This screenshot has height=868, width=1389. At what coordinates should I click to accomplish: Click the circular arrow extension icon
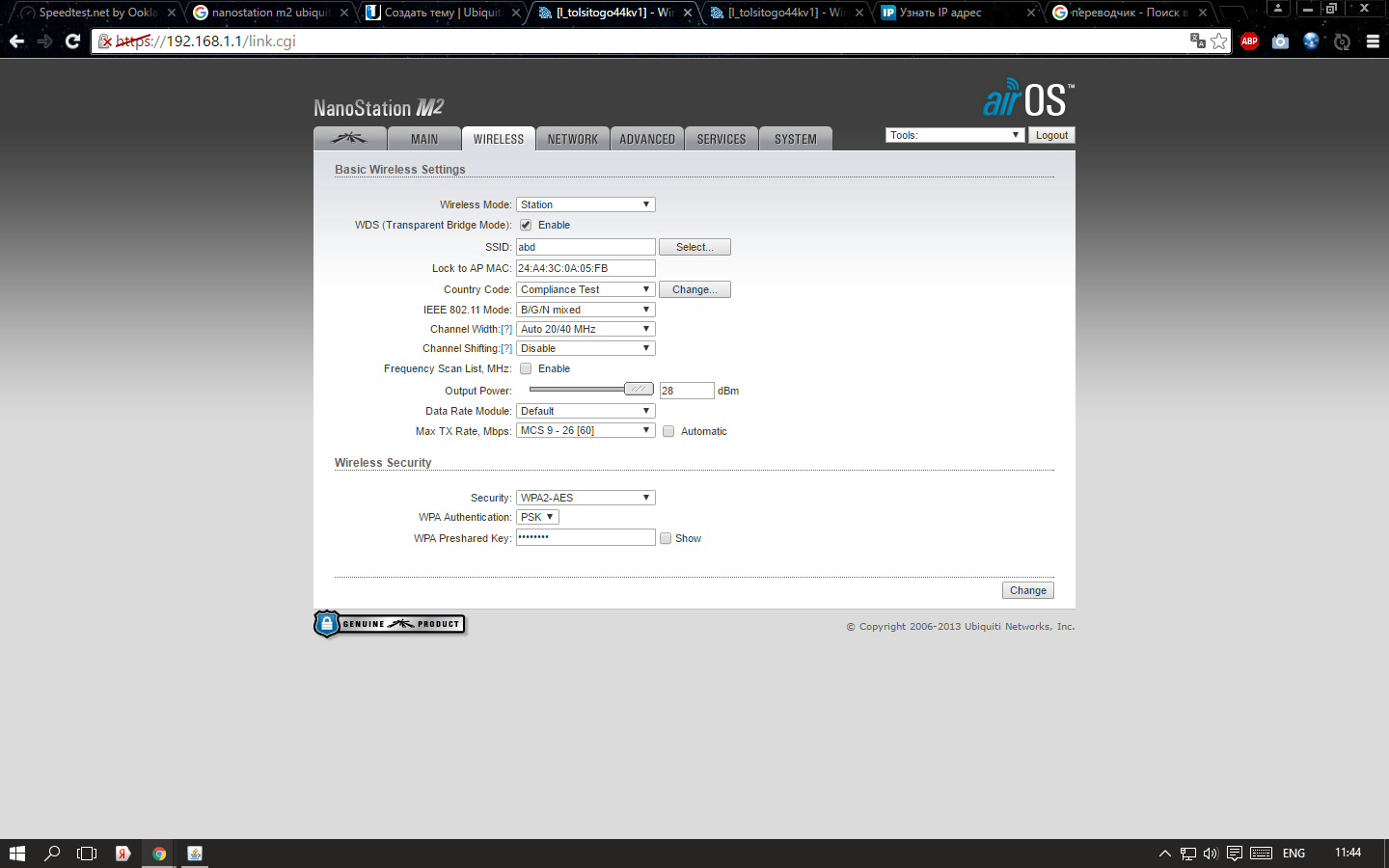(1342, 41)
